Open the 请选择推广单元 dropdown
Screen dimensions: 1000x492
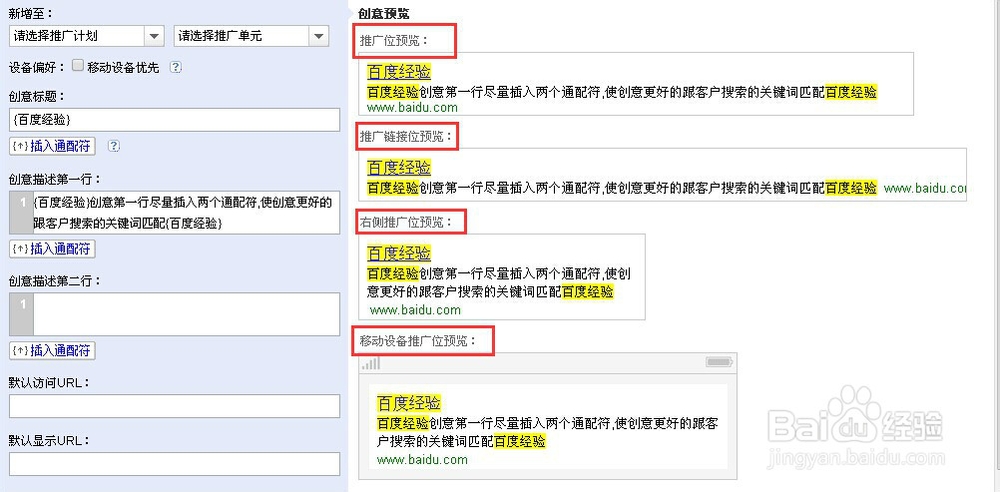(251, 36)
